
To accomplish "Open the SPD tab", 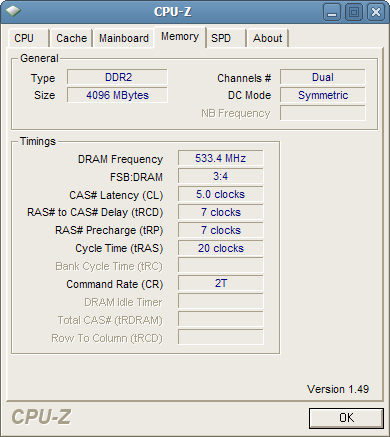I will click(226, 38).
